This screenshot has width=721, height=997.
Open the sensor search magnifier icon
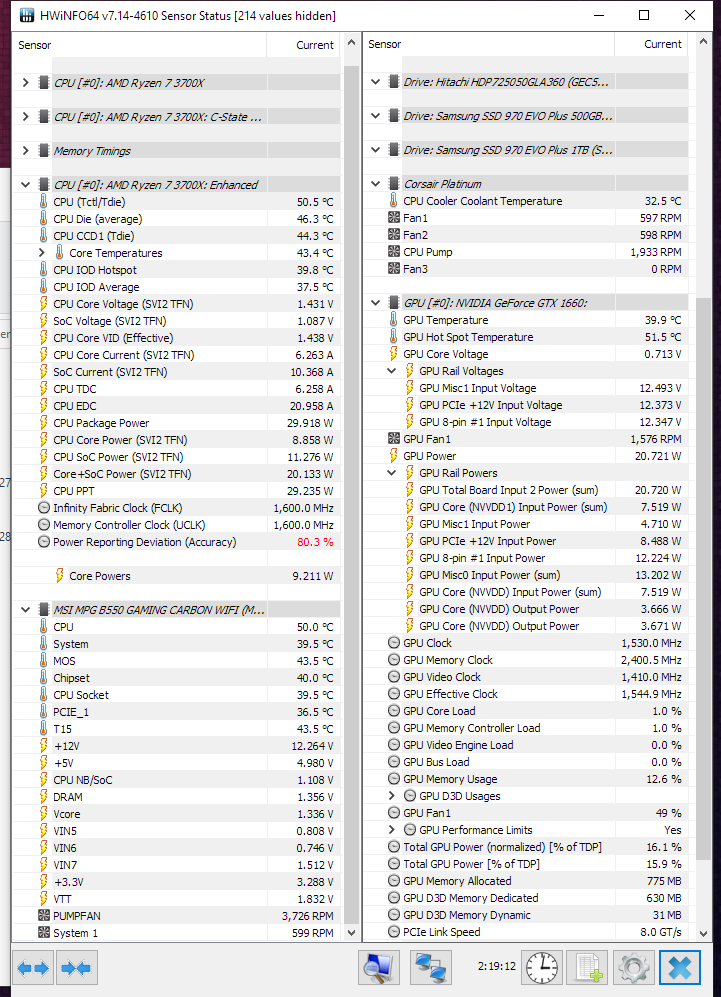(379, 968)
